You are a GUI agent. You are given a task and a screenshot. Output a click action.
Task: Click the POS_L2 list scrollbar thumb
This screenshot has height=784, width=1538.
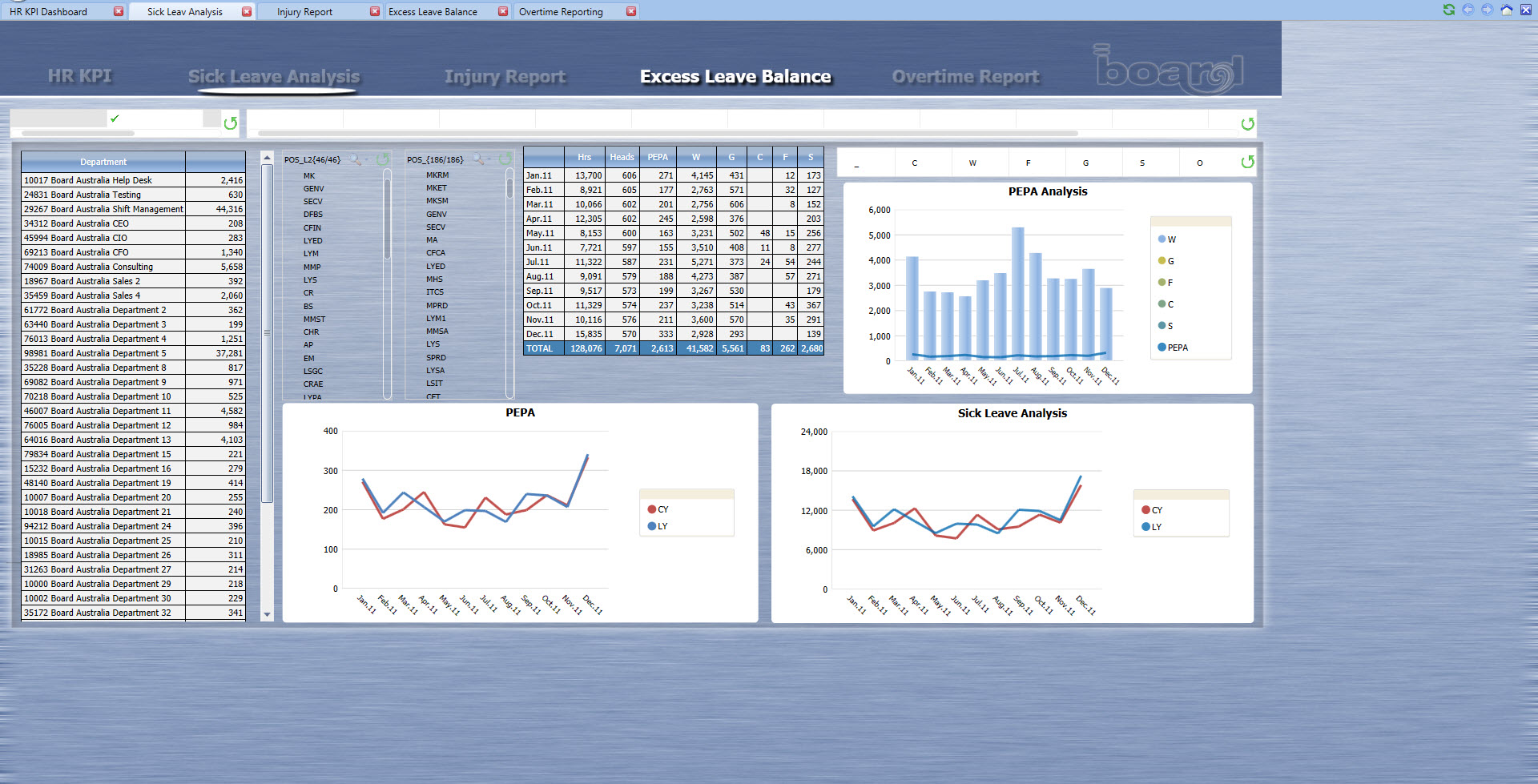[387, 218]
